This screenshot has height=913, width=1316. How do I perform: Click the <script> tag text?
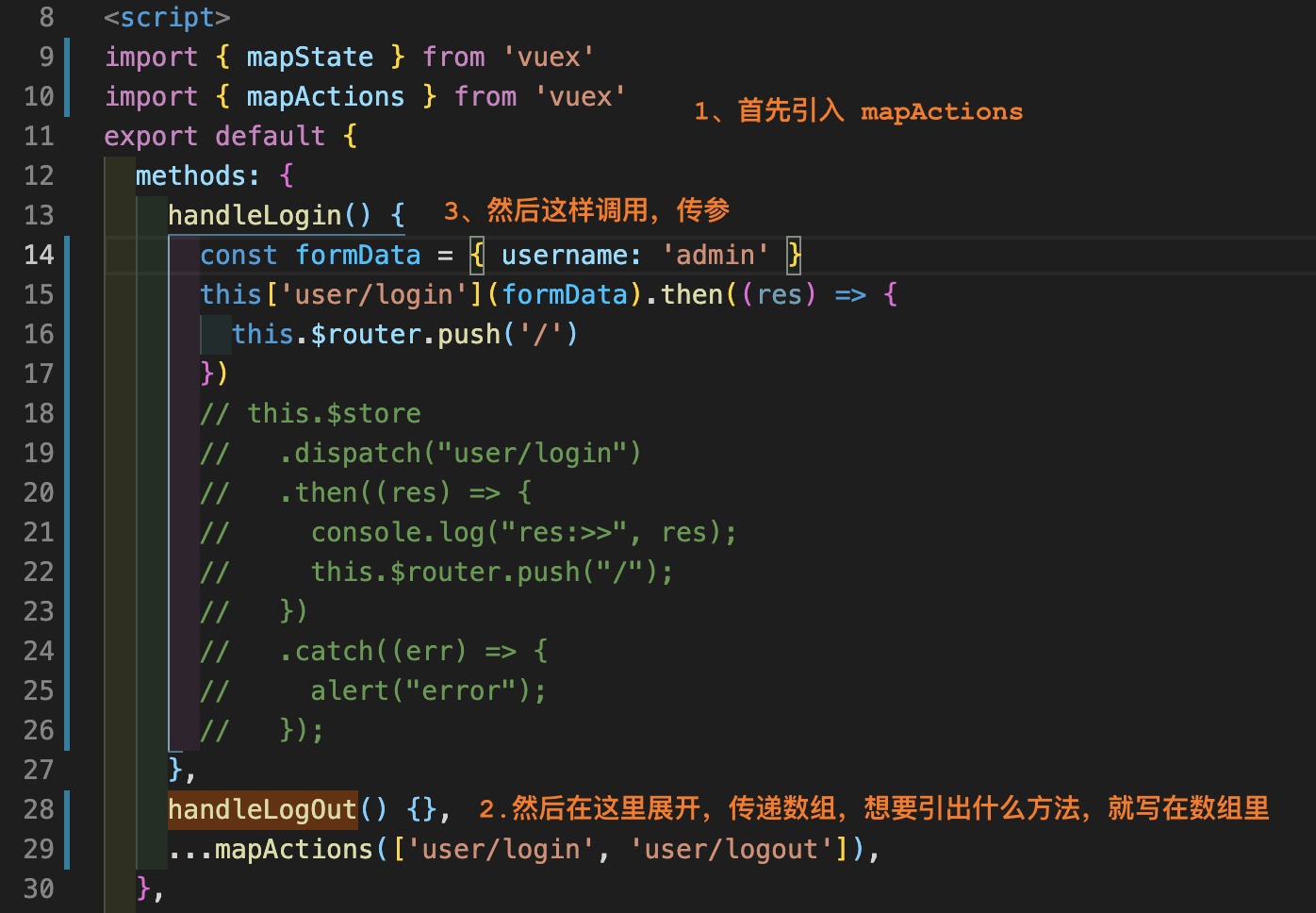[x=168, y=17]
